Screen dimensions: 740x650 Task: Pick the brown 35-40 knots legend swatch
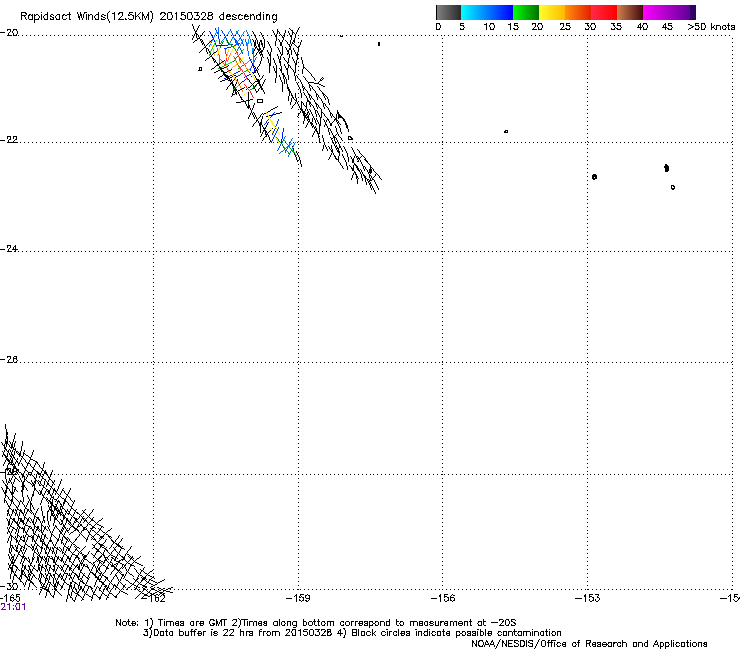pyautogui.click(x=630, y=12)
